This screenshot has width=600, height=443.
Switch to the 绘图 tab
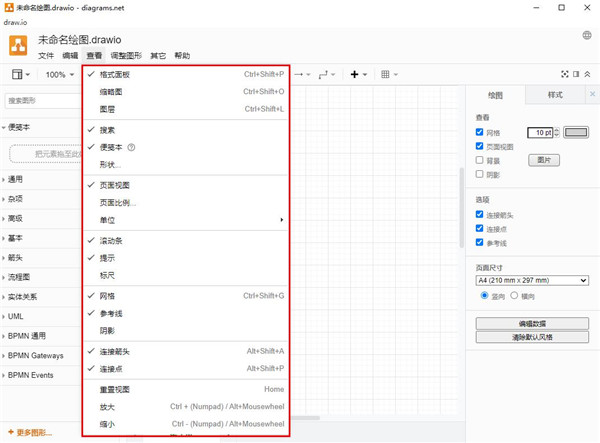[x=496, y=95]
